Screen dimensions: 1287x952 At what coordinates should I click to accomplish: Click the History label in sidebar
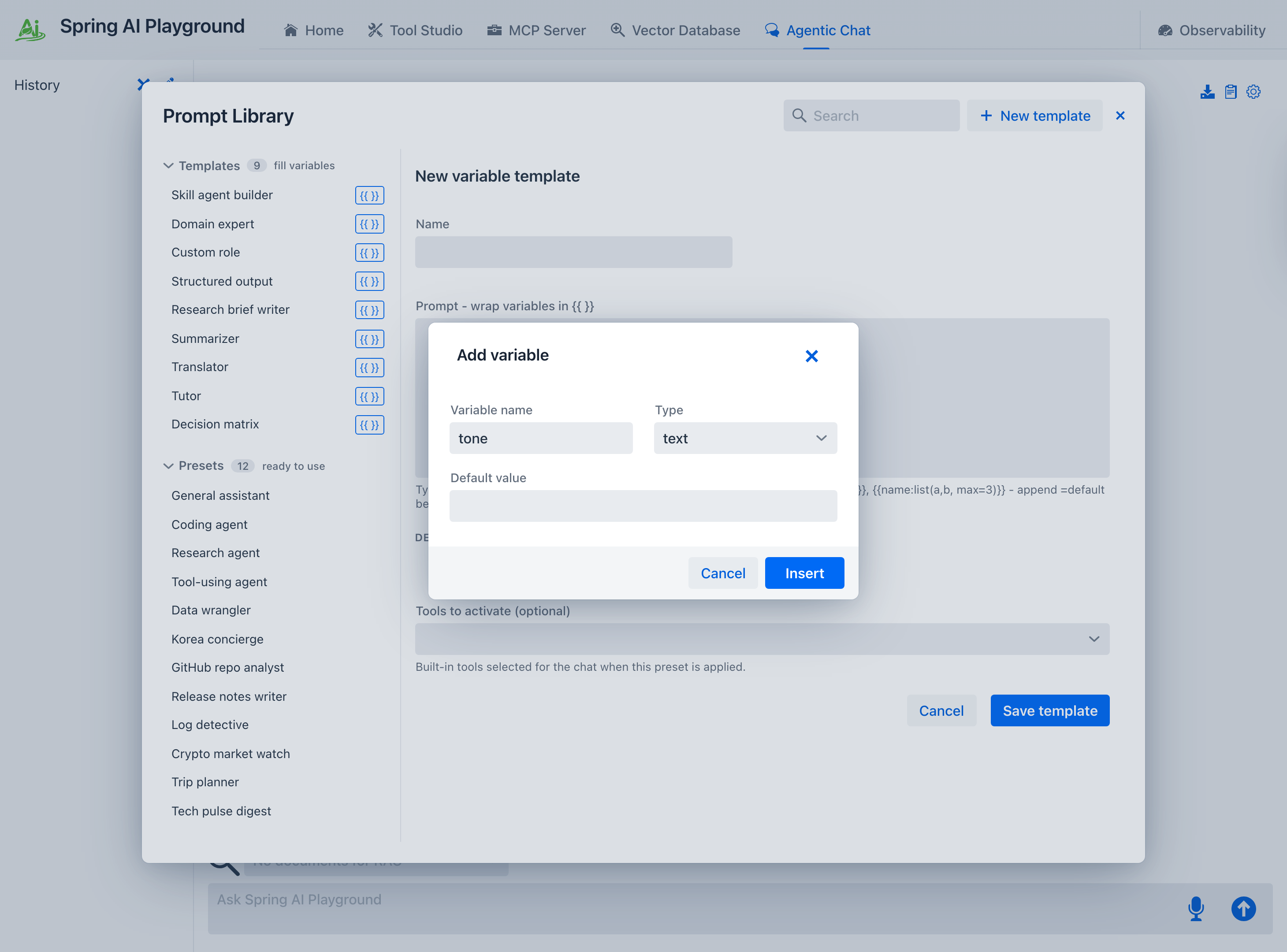(37, 85)
